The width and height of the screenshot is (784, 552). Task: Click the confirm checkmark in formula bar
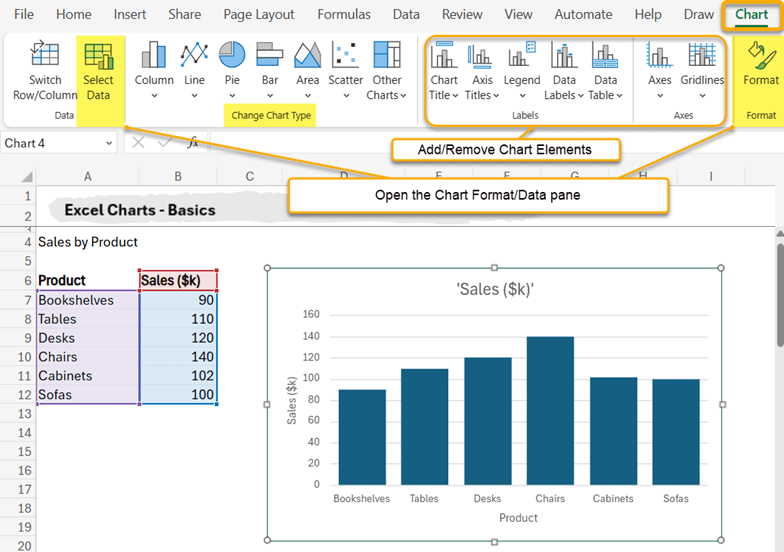pyautogui.click(x=165, y=143)
